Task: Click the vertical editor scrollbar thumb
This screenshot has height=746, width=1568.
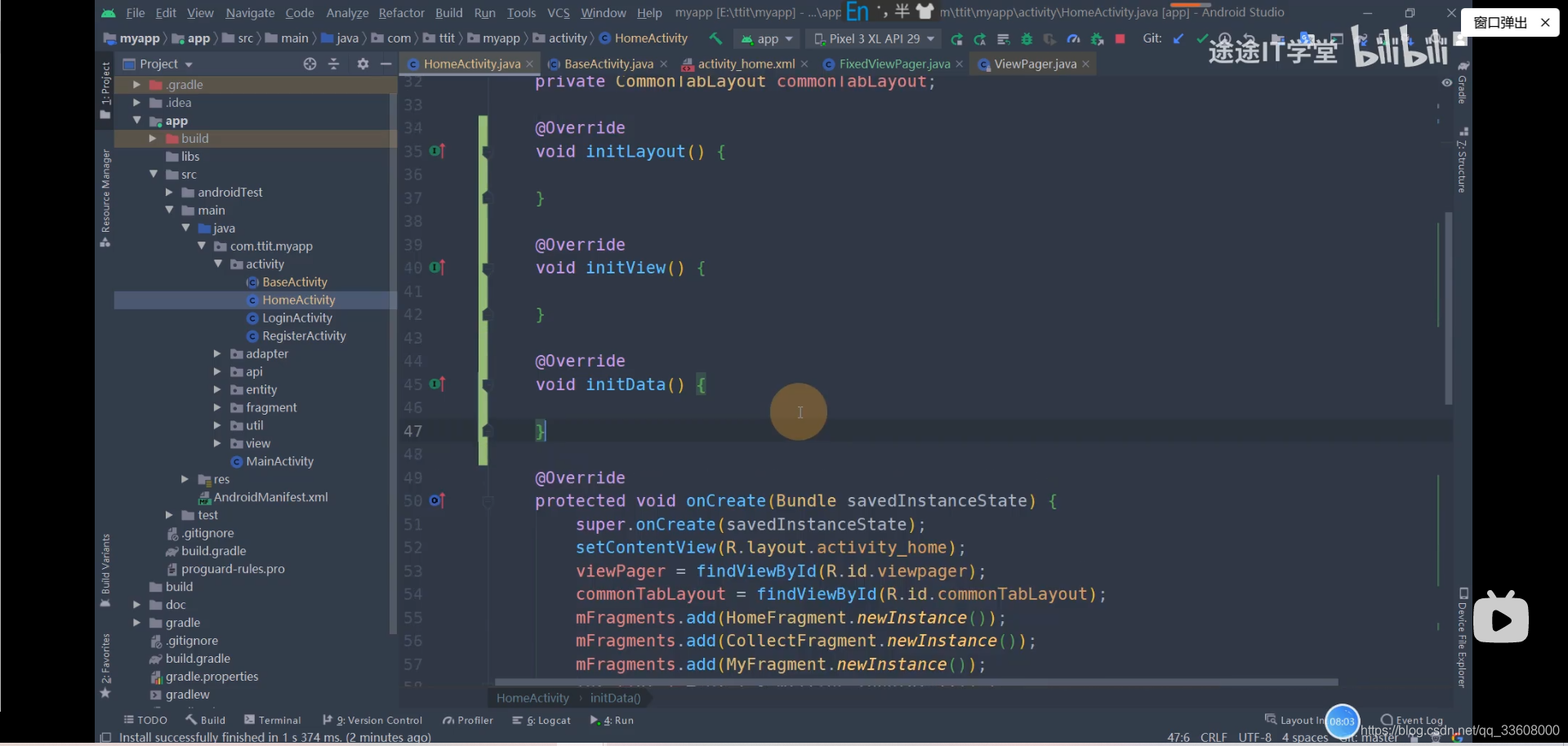Action: (1448, 309)
